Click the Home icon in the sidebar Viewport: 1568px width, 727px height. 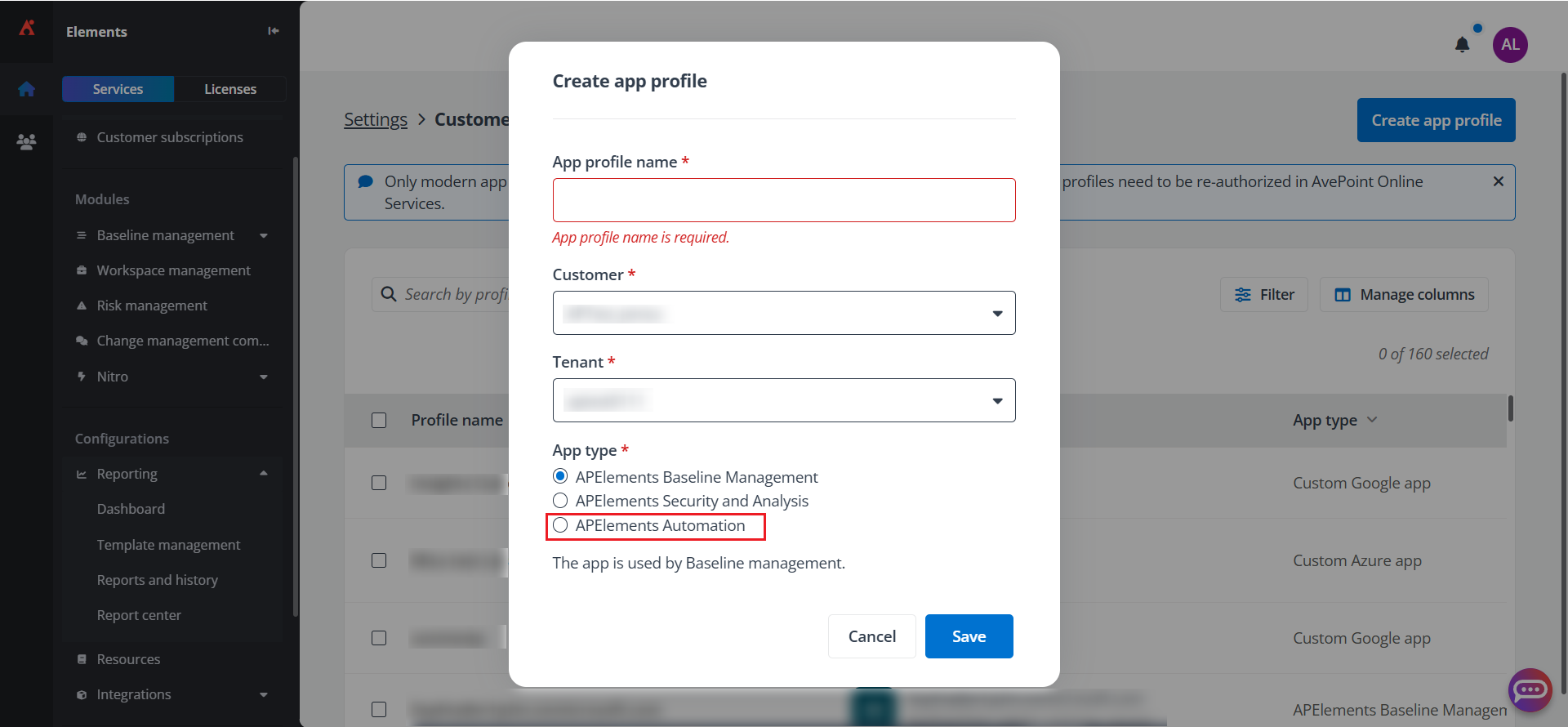(27, 90)
